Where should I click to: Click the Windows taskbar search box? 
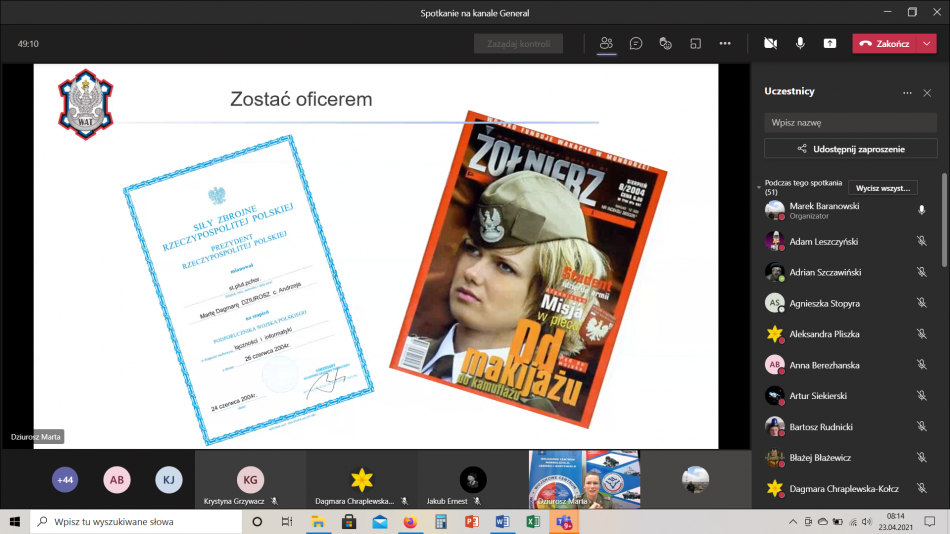136,522
